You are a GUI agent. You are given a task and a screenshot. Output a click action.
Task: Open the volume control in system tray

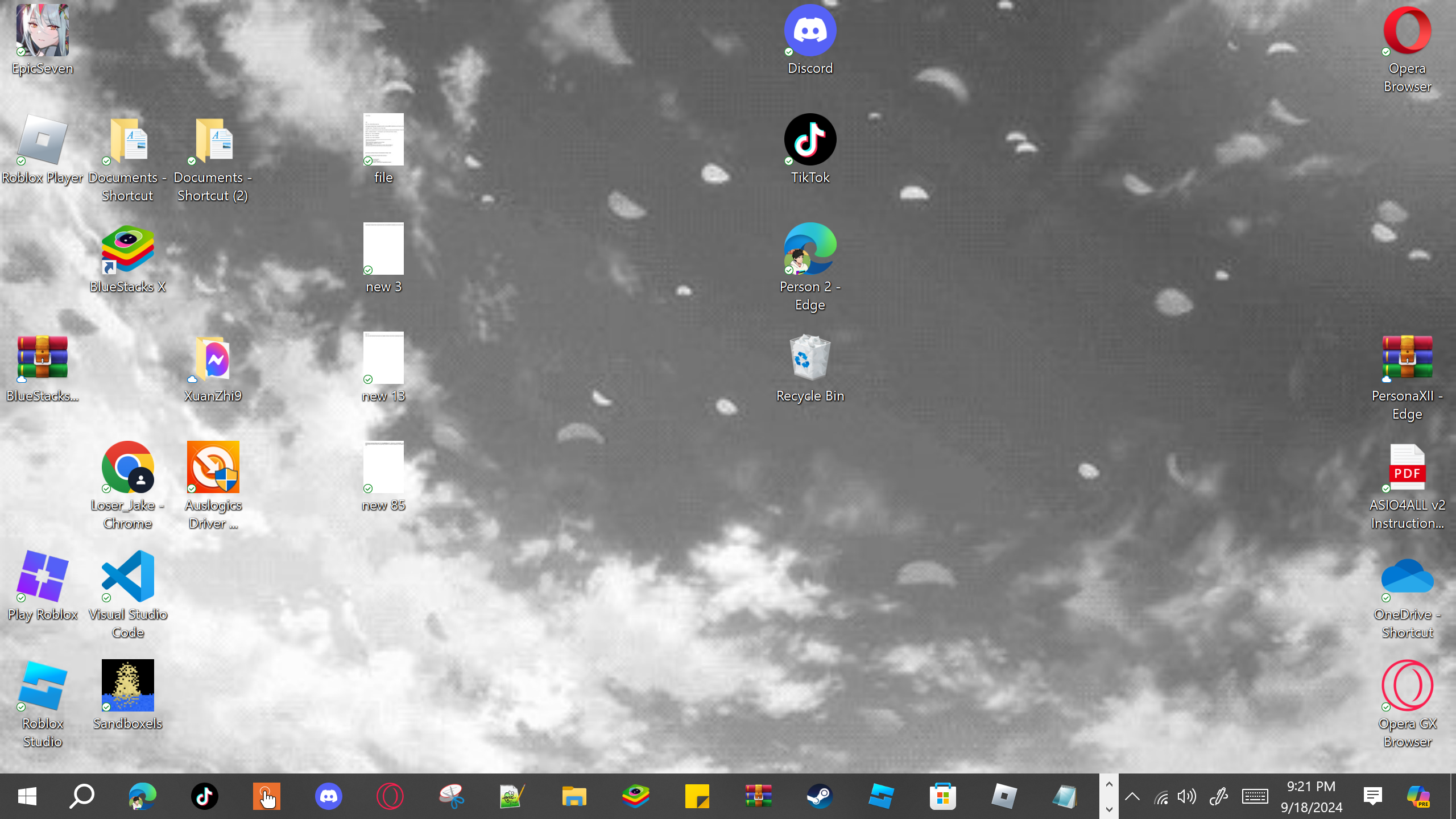point(1187,796)
